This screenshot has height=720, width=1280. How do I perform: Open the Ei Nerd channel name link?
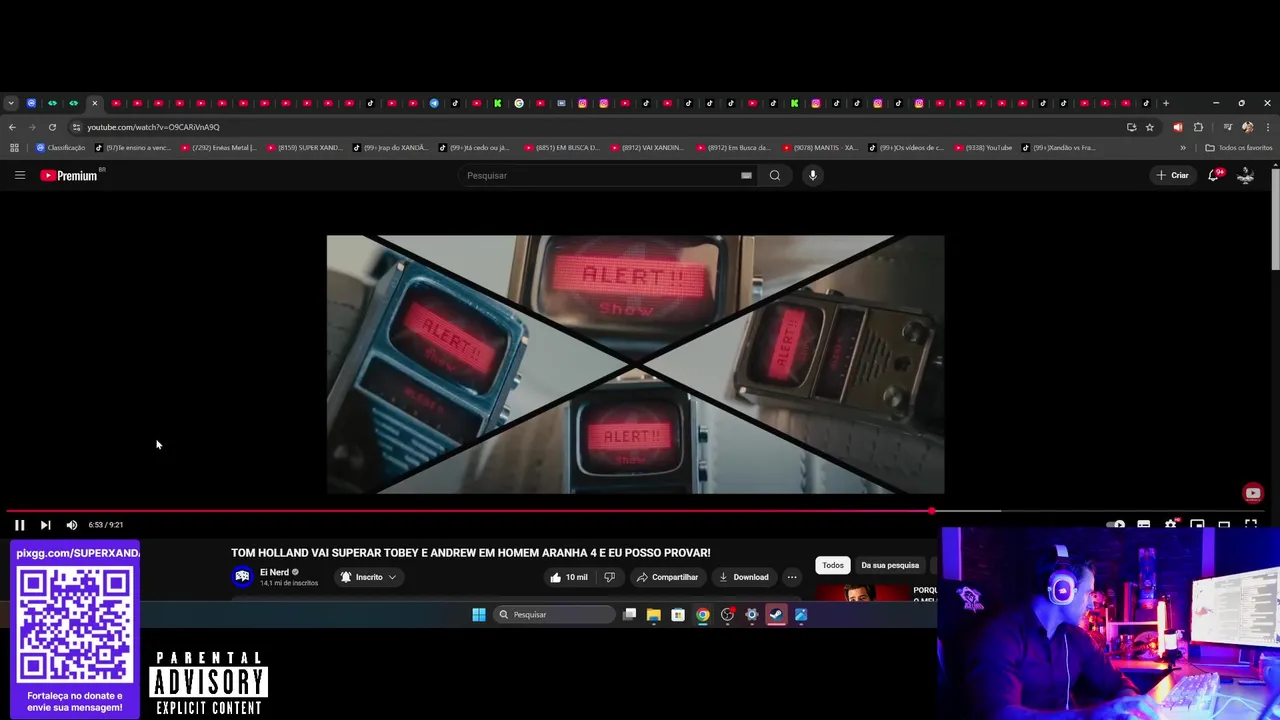(274, 572)
